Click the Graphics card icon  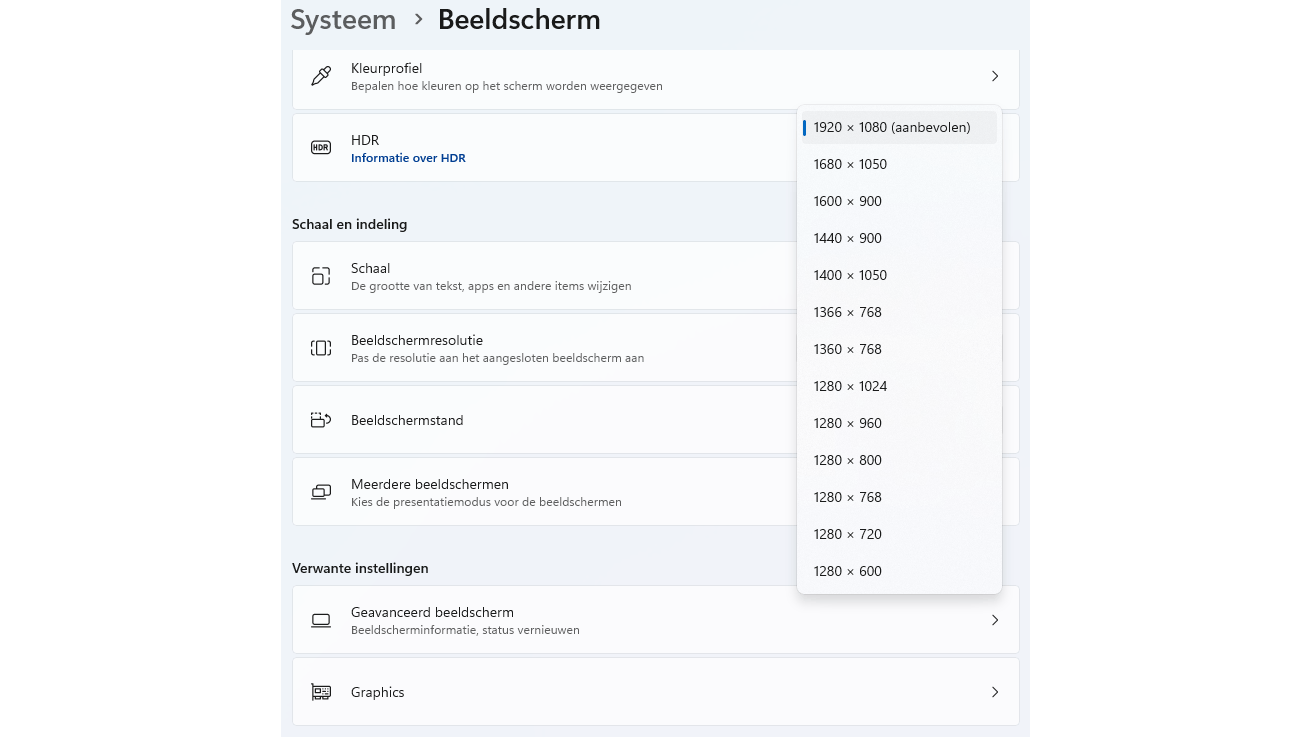(321, 692)
